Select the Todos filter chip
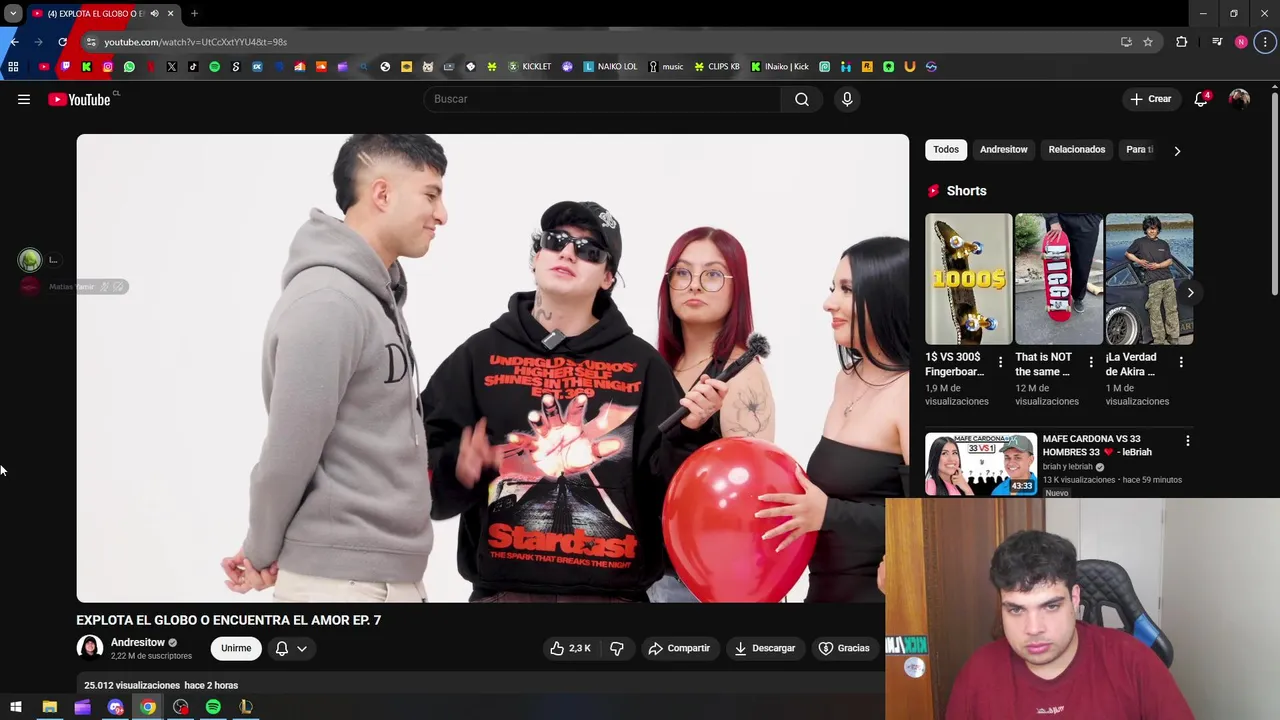The width and height of the screenshot is (1280, 720). [x=946, y=150]
